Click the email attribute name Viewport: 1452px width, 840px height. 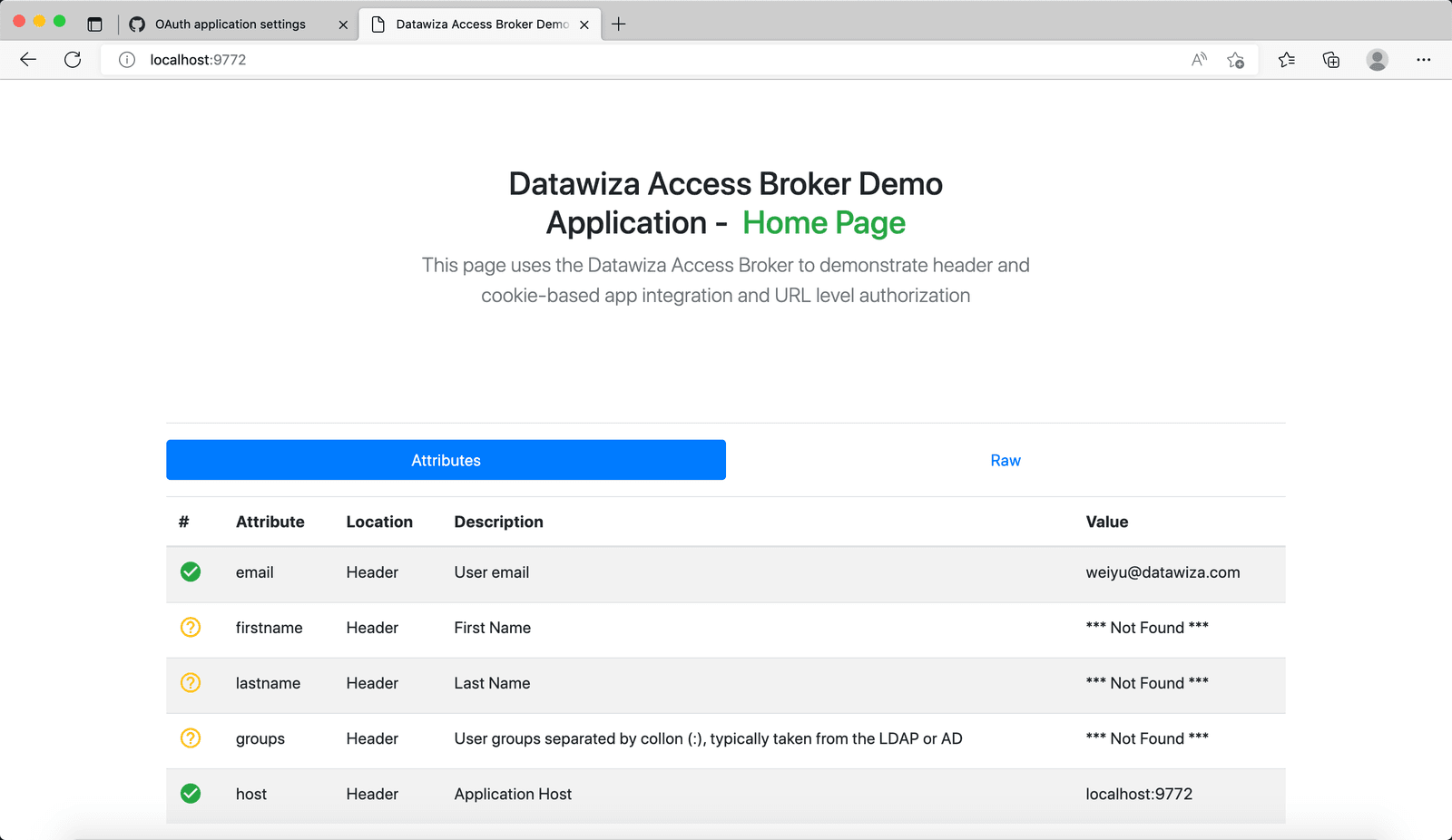pyautogui.click(x=254, y=572)
